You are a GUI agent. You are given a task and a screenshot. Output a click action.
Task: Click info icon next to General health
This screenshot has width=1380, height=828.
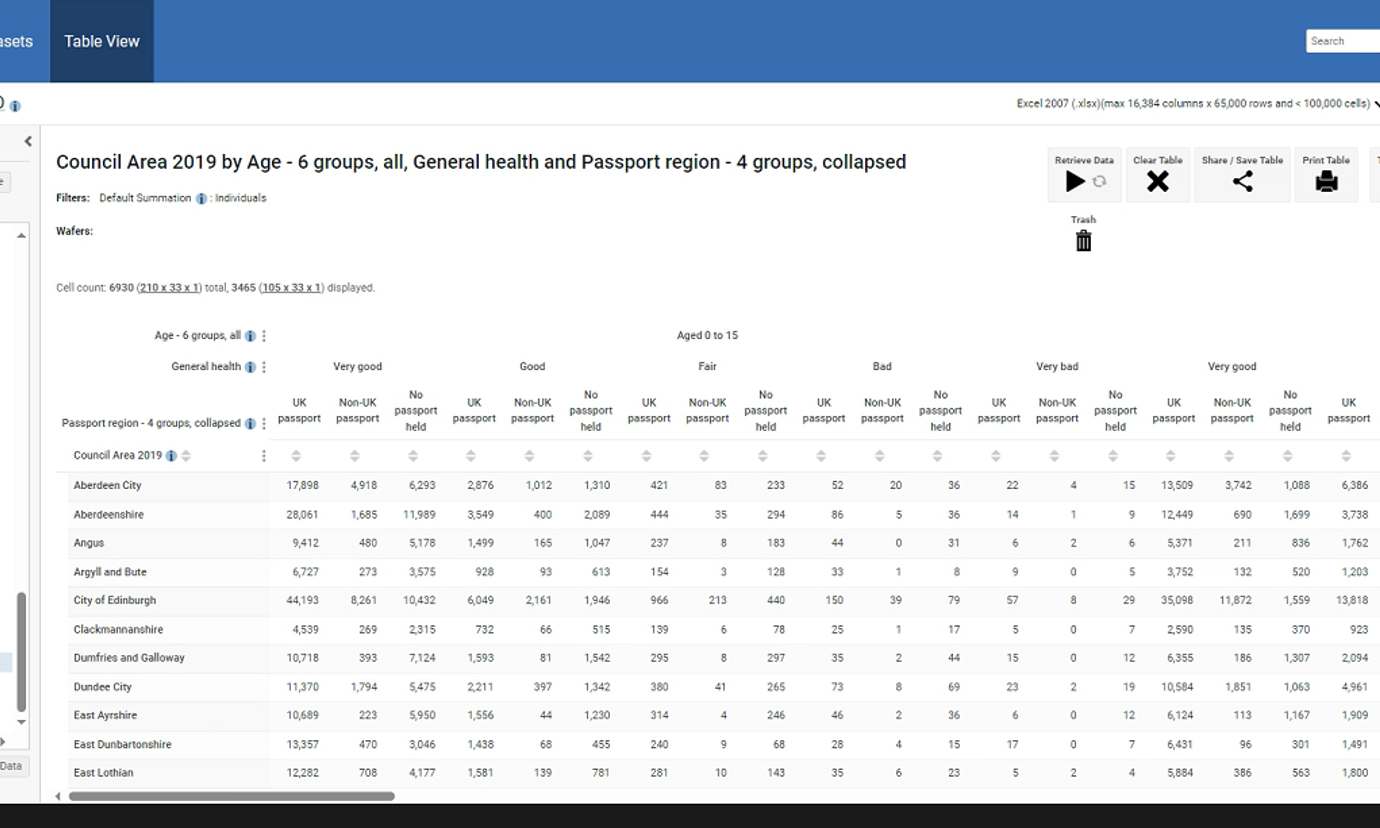[x=250, y=367]
